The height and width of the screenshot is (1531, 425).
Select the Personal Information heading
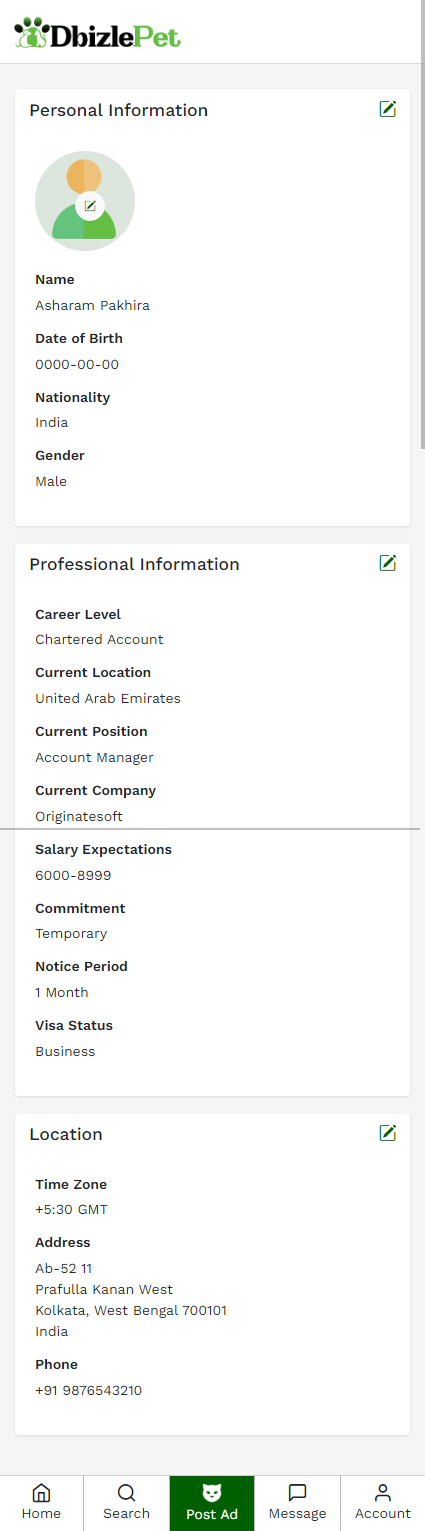(x=119, y=110)
